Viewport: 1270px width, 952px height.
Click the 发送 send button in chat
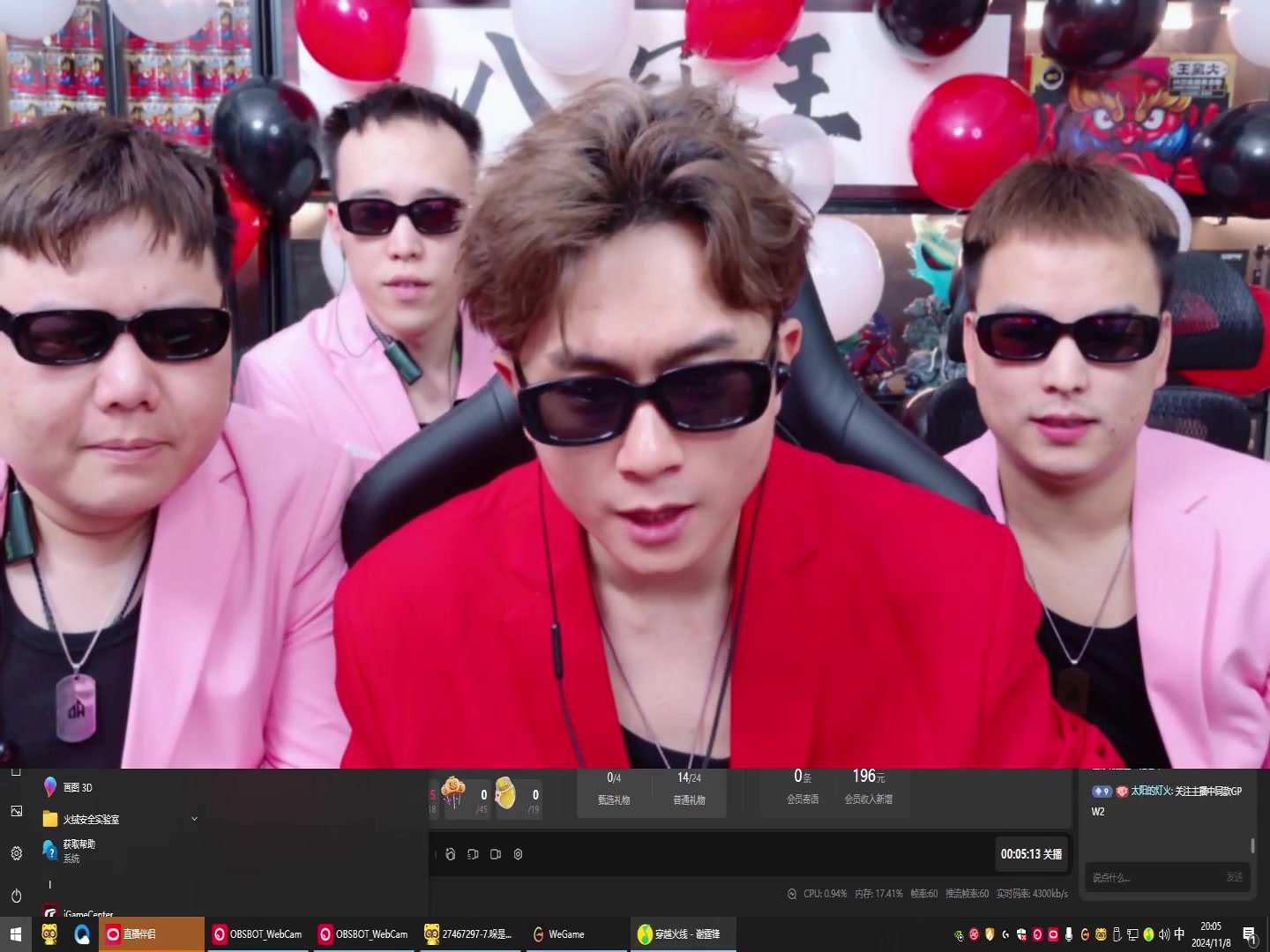click(1235, 877)
